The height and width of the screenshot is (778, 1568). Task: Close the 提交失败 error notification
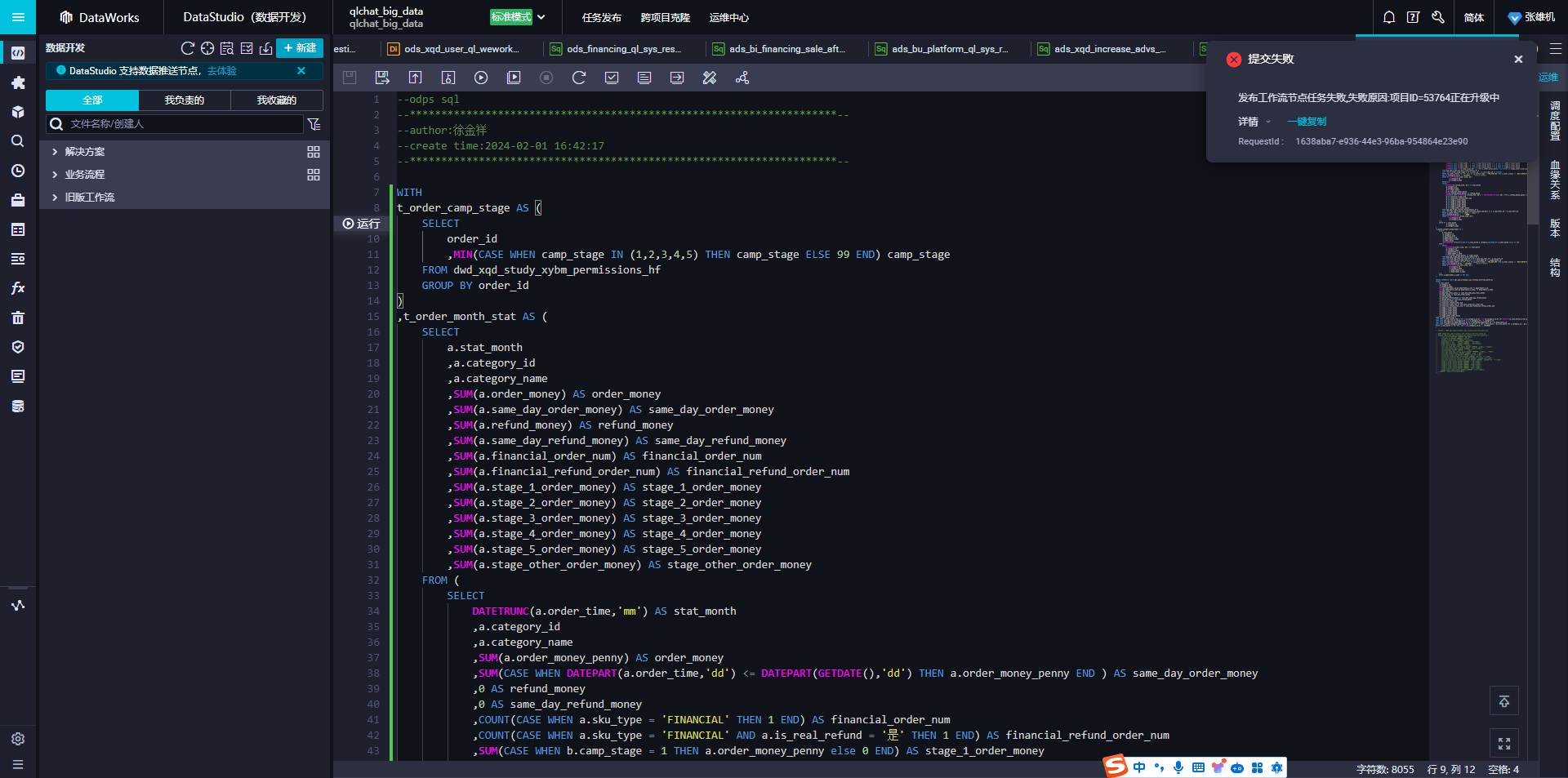coord(1518,59)
